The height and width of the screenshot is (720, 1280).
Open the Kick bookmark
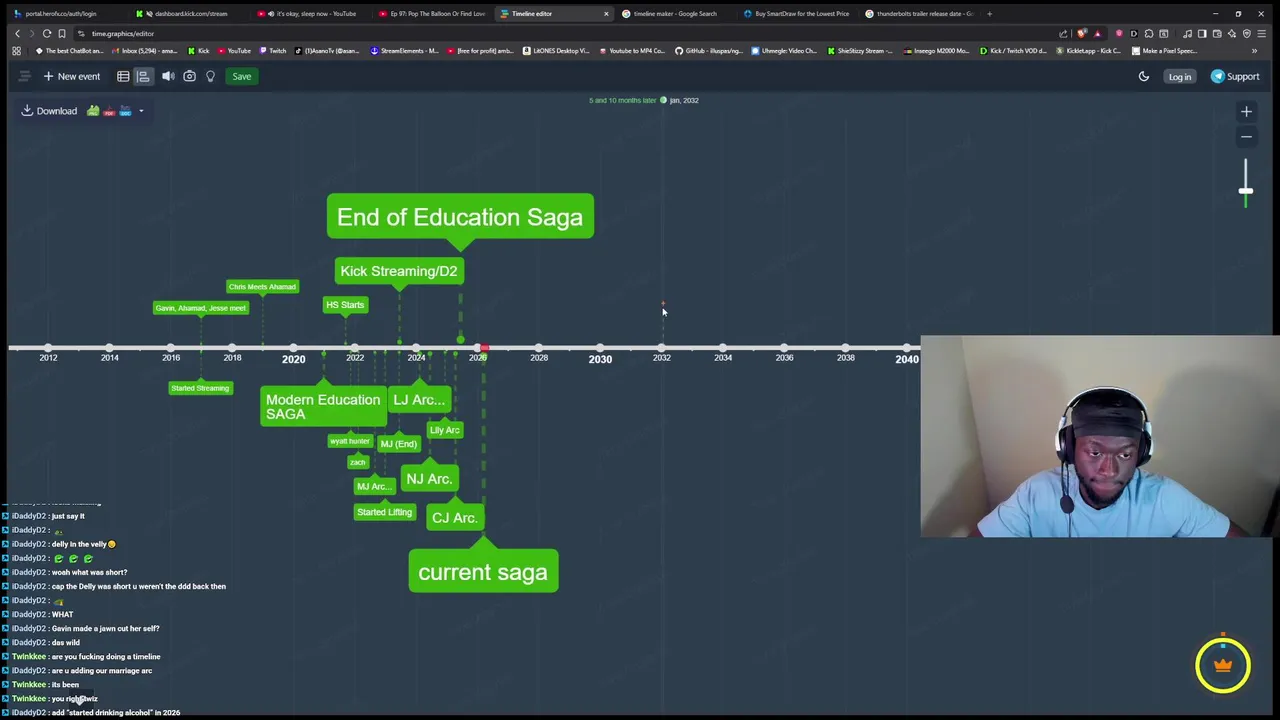(x=199, y=51)
